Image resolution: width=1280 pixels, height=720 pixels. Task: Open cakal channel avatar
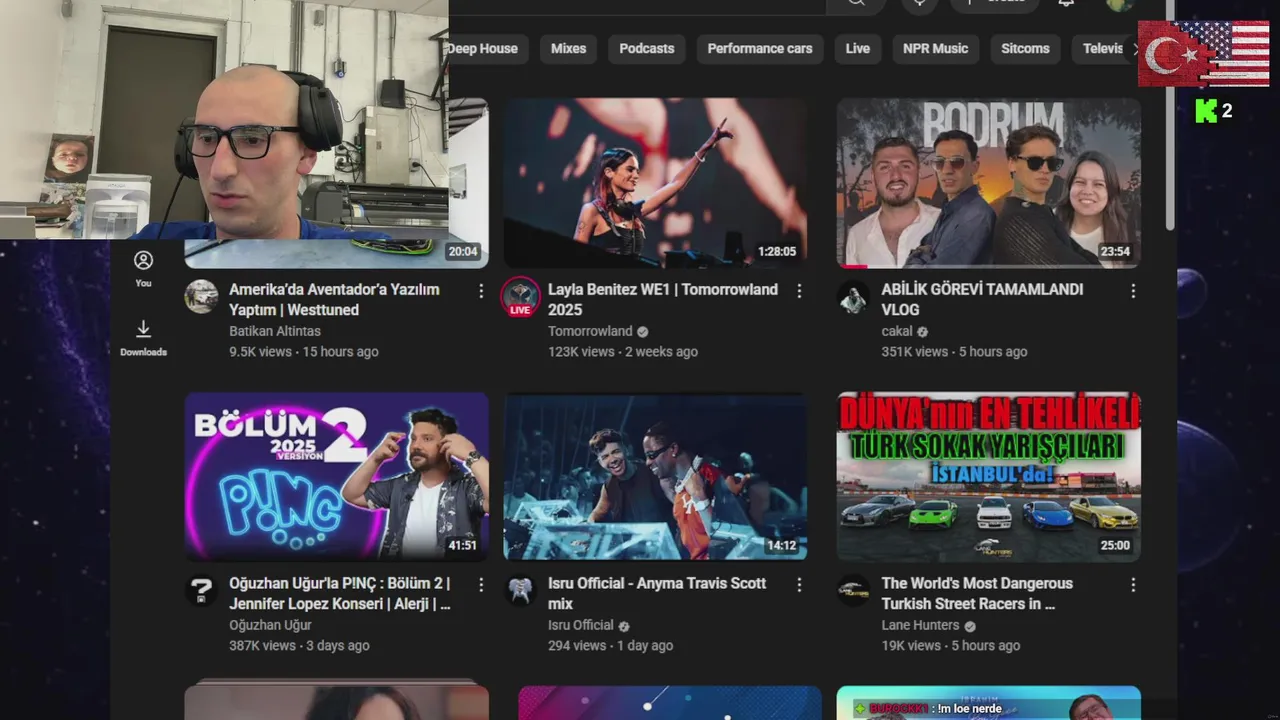pyautogui.click(x=854, y=297)
